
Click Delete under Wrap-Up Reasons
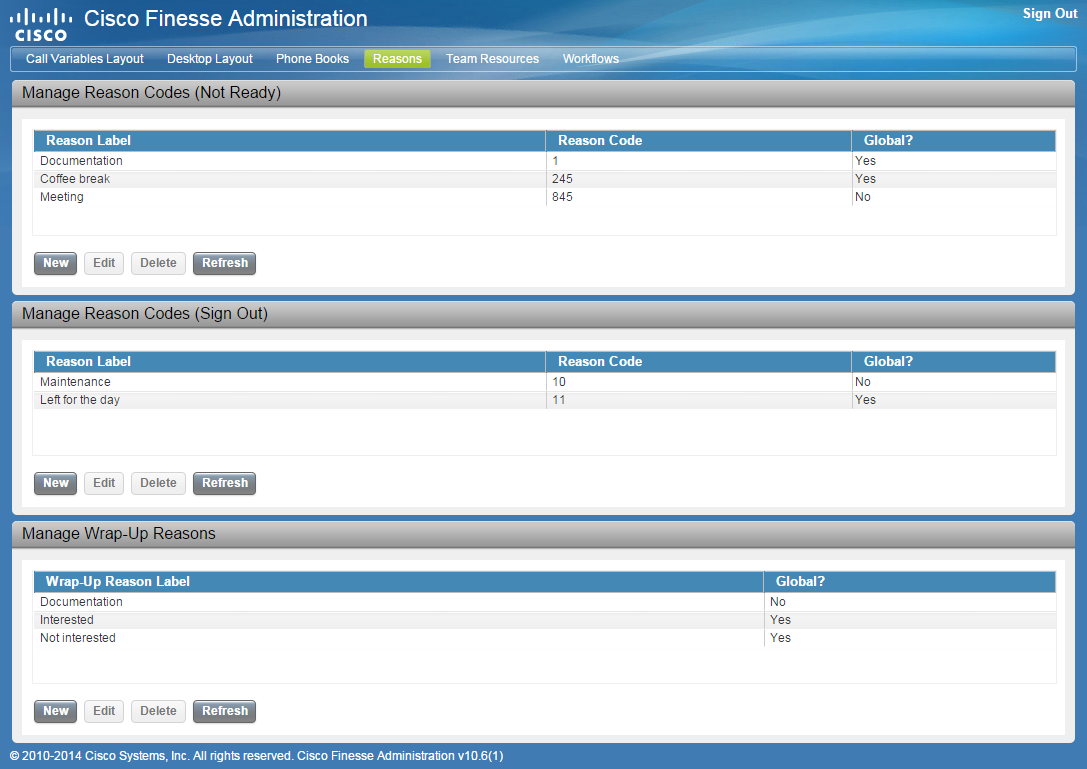(x=158, y=711)
